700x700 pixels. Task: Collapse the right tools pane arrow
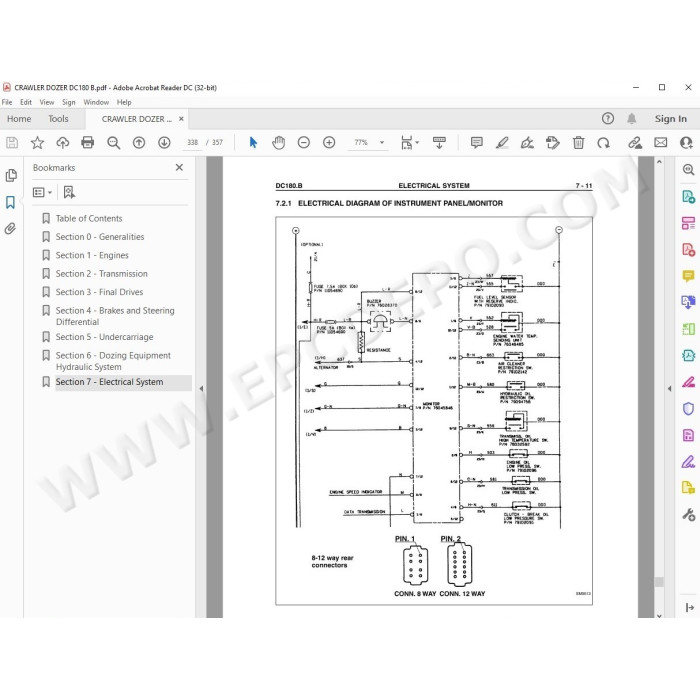[x=669, y=389]
